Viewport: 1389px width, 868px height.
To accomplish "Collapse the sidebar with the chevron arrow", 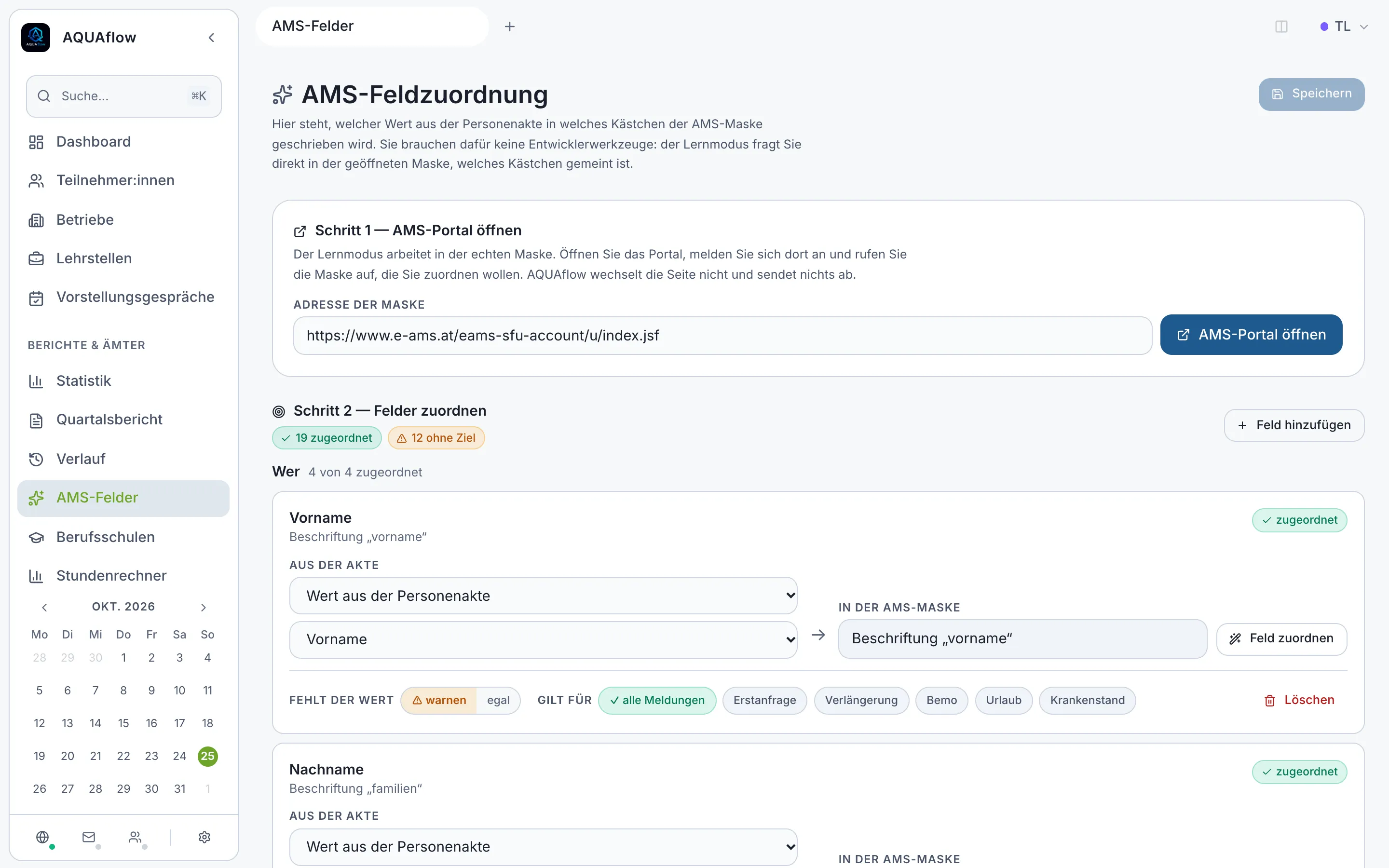I will click(211, 37).
